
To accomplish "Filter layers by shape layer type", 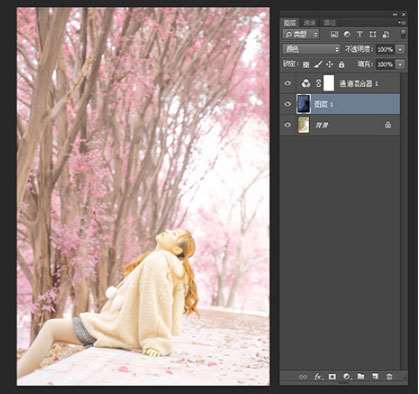I will pyautogui.click(x=373, y=34).
